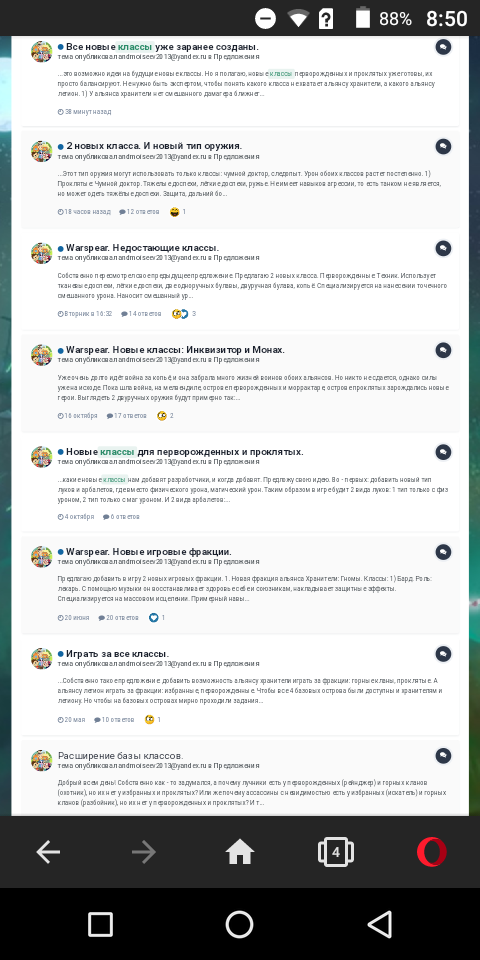Open 'Warspear. Новые классы: Инквизитор и Монах'

(x=175, y=350)
